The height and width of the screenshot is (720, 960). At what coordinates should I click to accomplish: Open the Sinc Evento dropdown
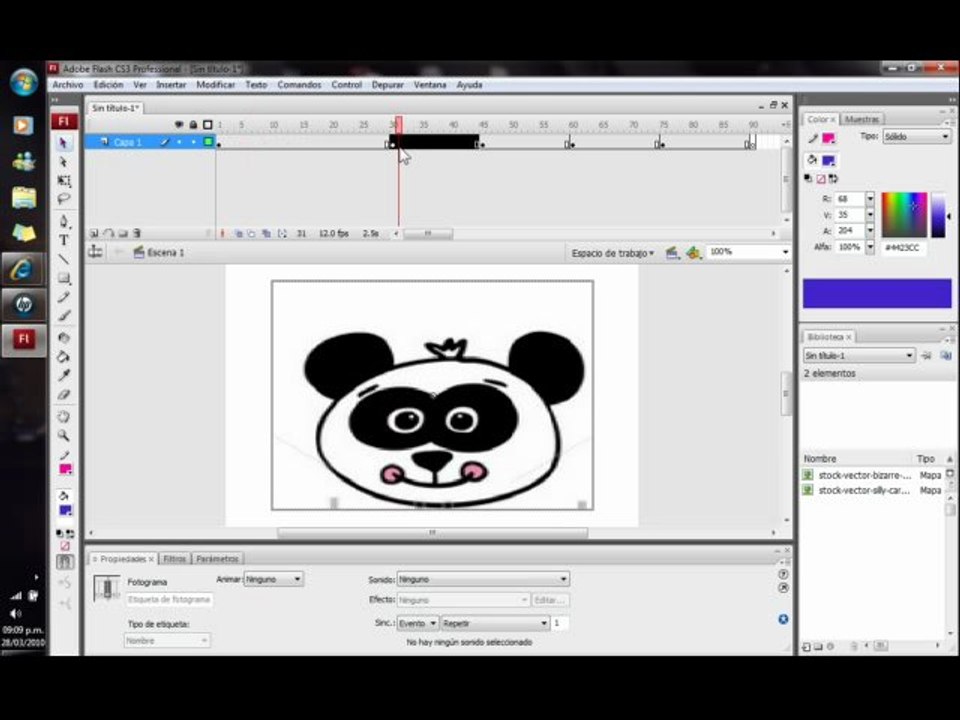pos(418,623)
